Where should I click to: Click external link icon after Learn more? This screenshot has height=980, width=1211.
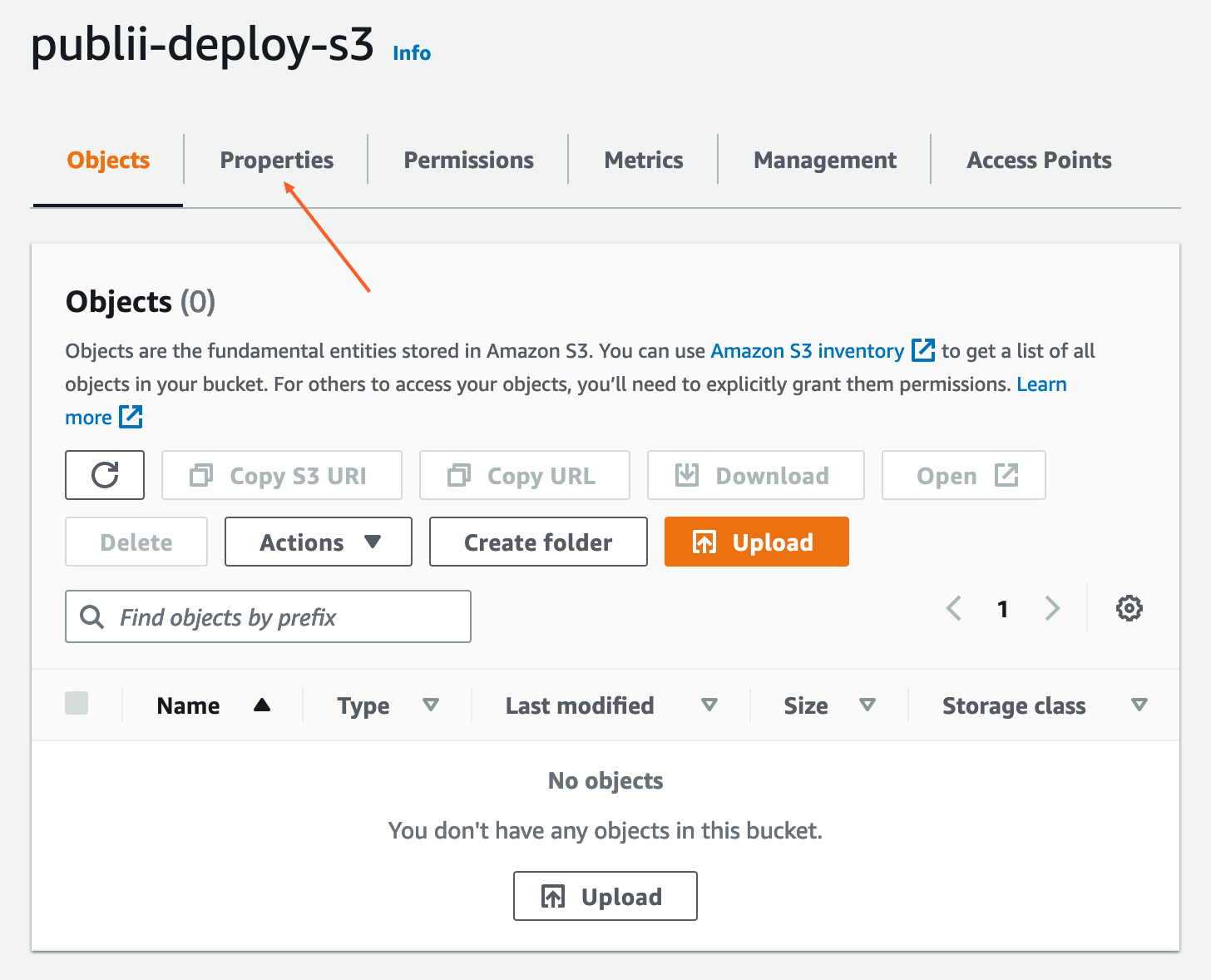tap(131, 417)
